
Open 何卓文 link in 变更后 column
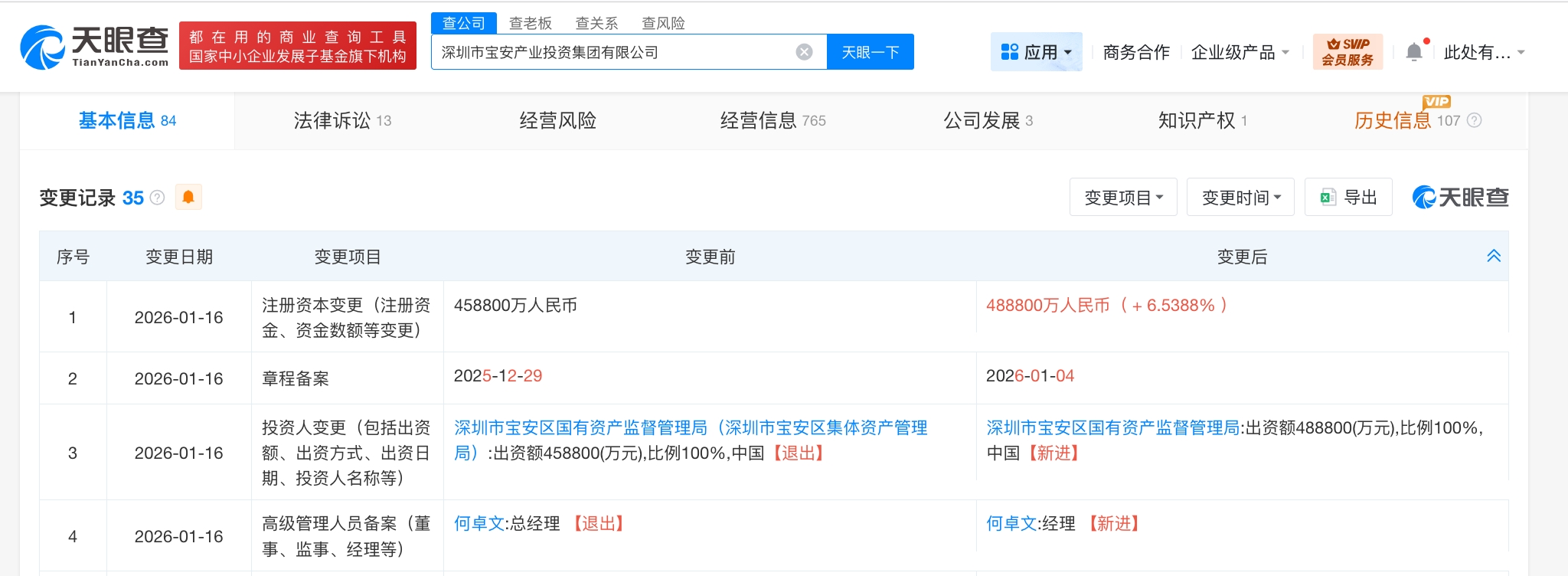(x=1011, y=523)
